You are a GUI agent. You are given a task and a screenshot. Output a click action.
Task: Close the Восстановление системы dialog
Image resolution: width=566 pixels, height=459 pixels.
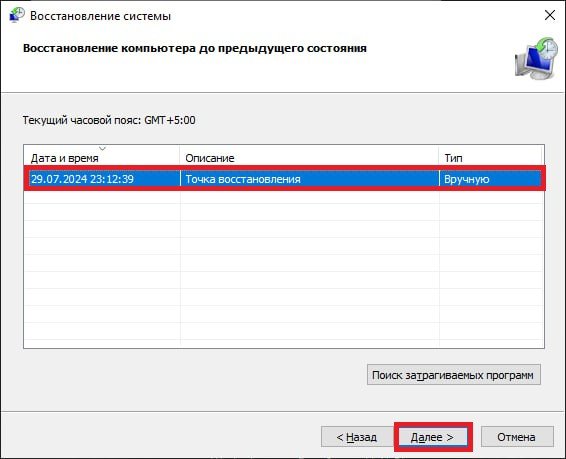coord(550,15)
